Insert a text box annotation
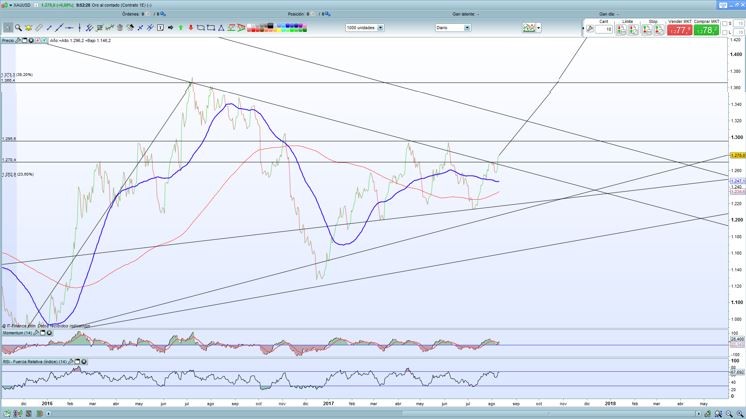The height and width of the screenshot is (419, 746). tap(160, 28)
